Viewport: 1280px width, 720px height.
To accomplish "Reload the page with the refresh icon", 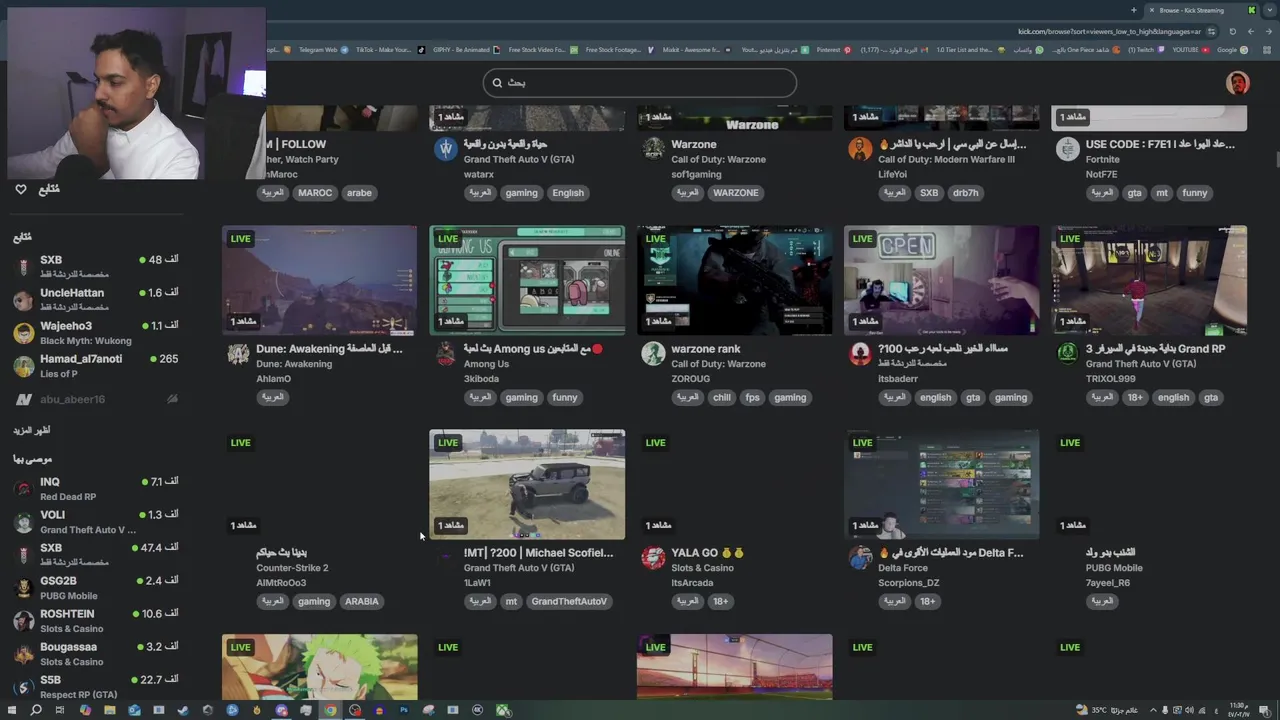I will point(1232,31).
